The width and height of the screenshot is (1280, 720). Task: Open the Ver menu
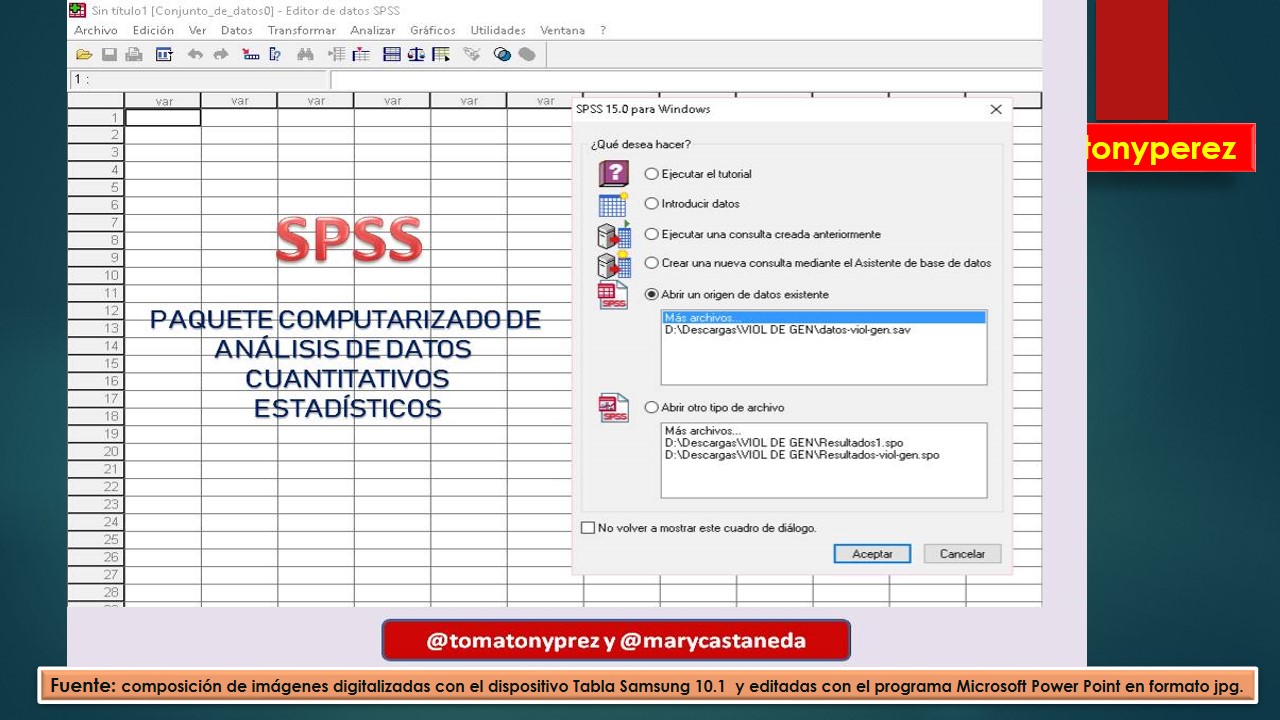[x=197, y=30]
